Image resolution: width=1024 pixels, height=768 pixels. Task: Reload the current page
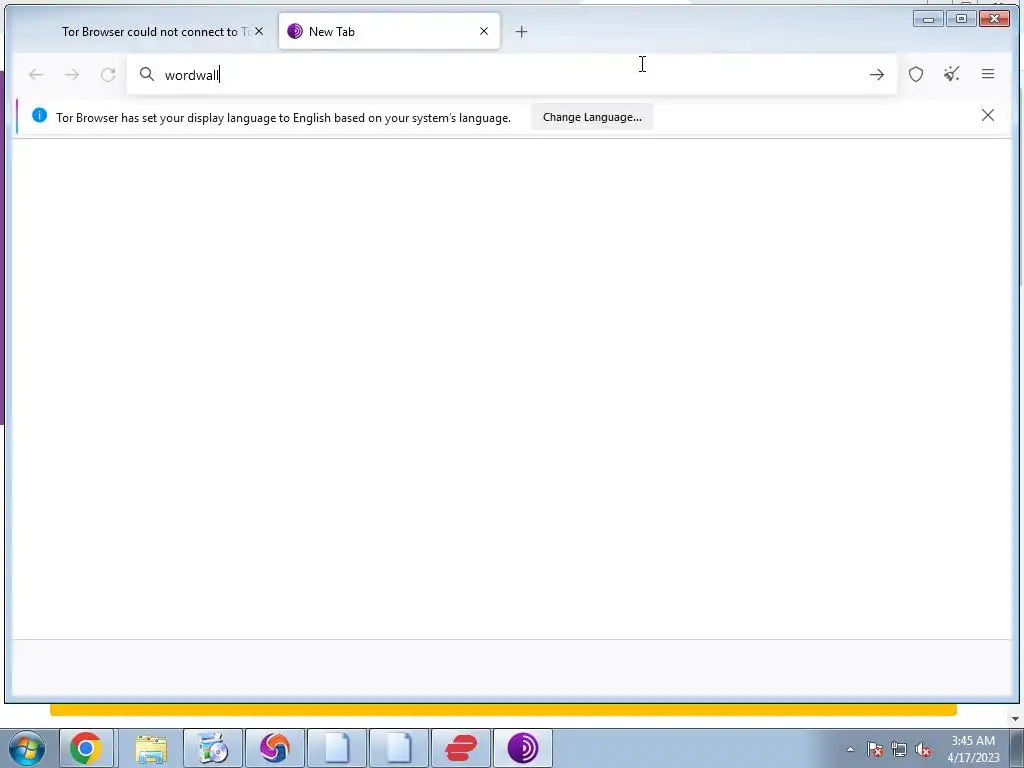click(108, 74)
